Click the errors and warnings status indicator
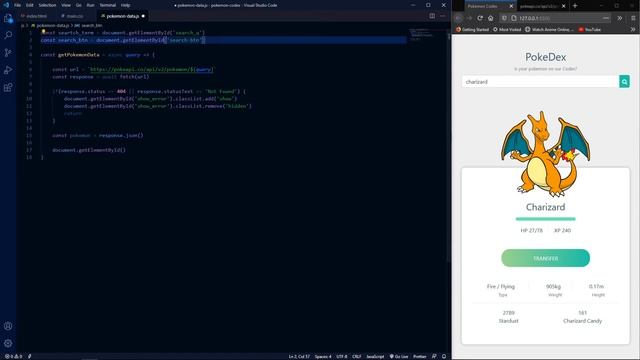The image size is (640, 360). [13, 356]
